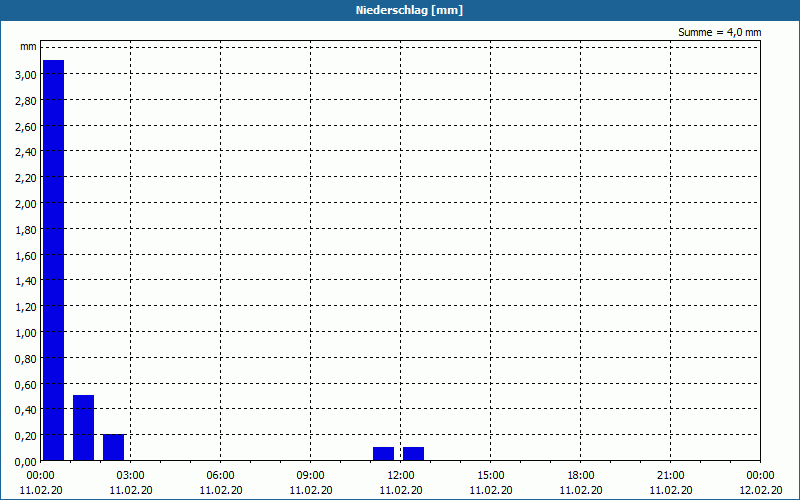Screen dimensions: 800x500
Task: Click the 09:00 time axis label
Action: pos(311,476)
